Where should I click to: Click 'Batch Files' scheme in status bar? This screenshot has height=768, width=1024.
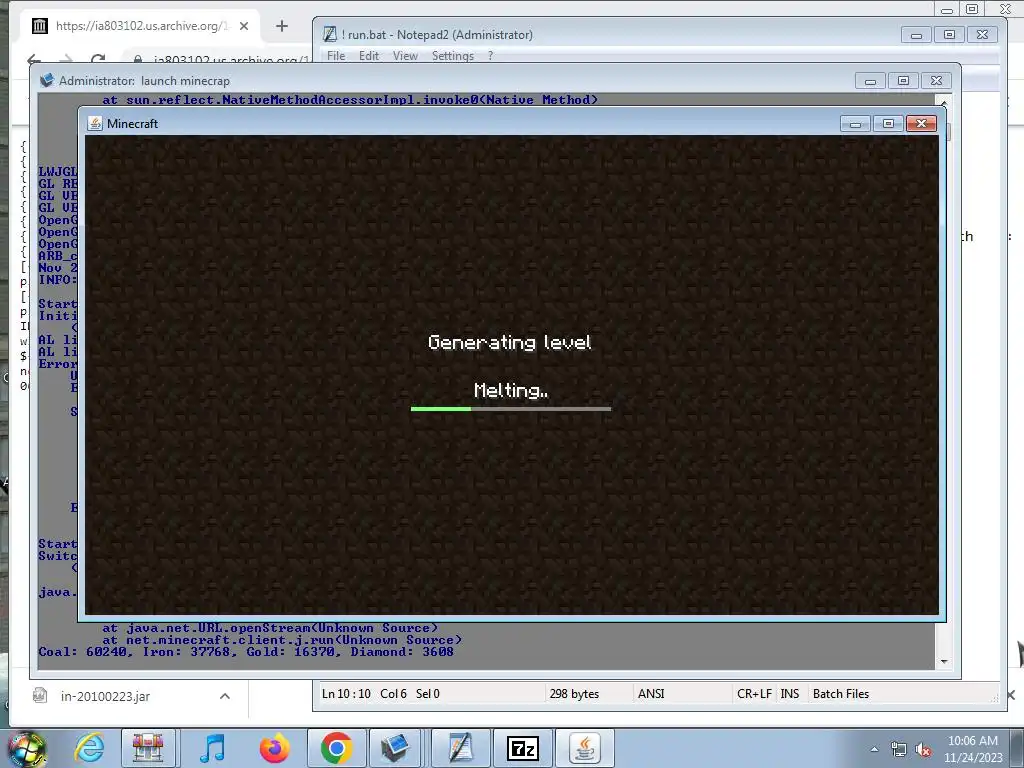coord(840,694)
